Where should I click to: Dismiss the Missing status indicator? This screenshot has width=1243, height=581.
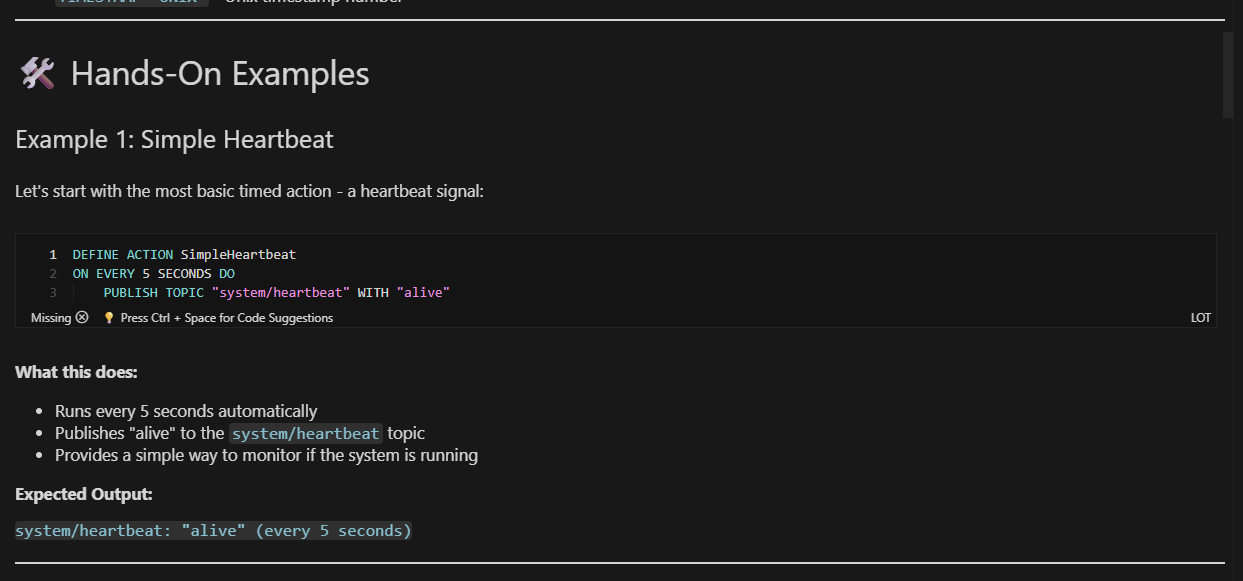(81, 317)
